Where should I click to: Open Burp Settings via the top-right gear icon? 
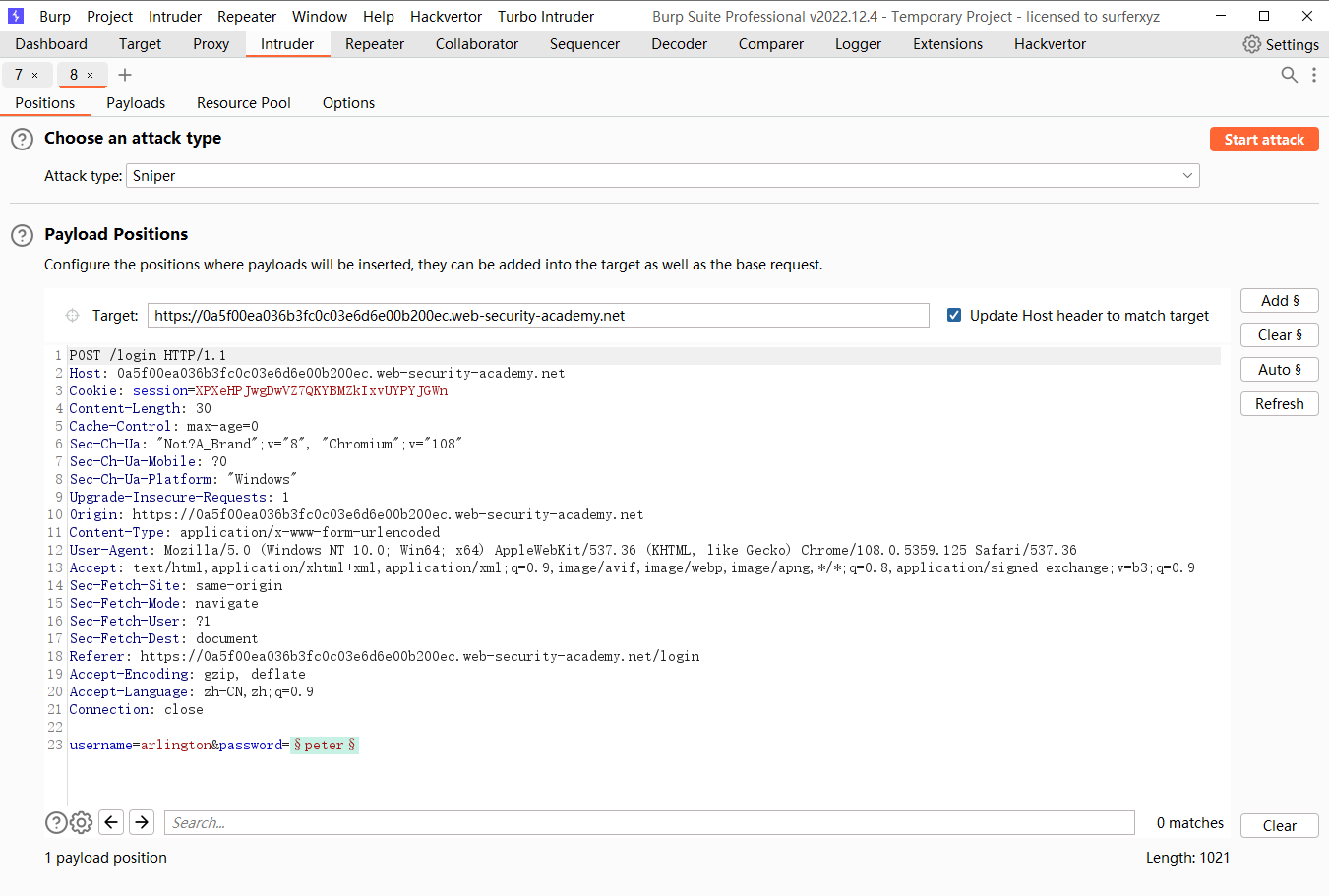(1251, 43)
